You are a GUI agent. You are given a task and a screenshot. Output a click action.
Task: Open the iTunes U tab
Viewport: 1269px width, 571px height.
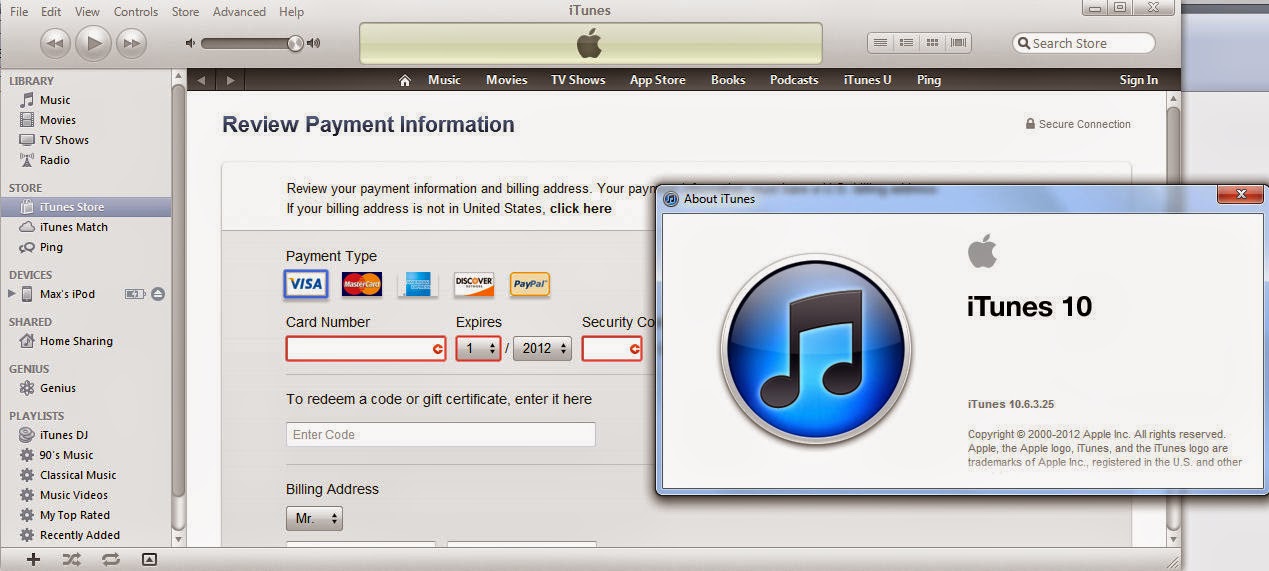[867, 80]
